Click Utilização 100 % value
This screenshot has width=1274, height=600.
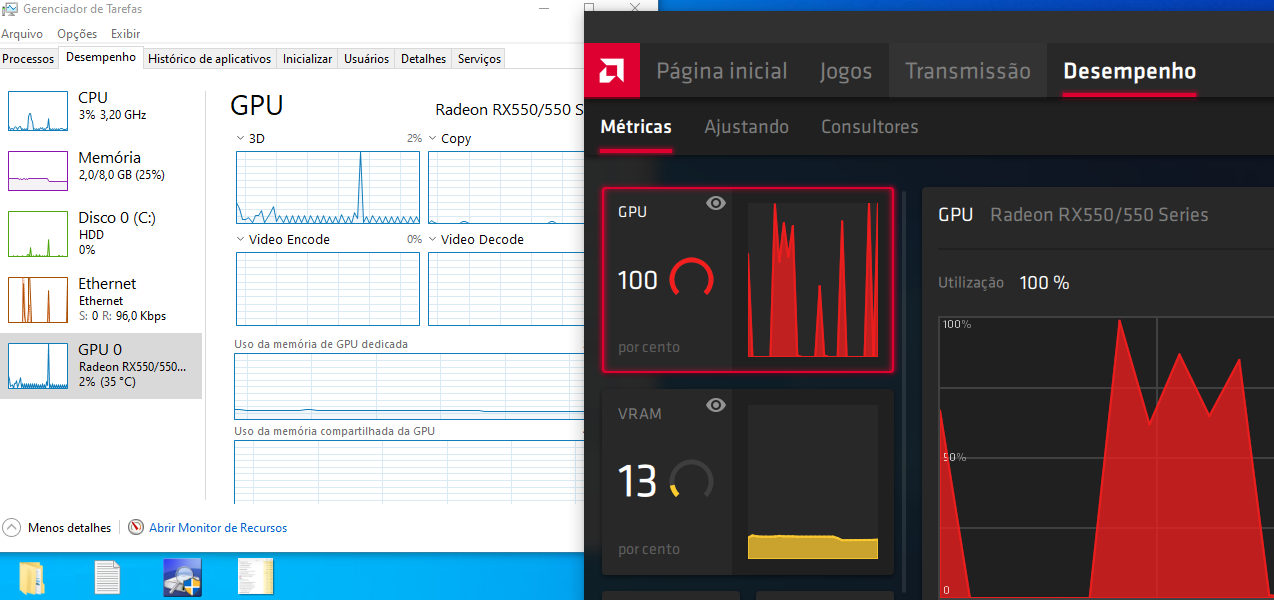pyautogui.click(x=1044, y=283)
